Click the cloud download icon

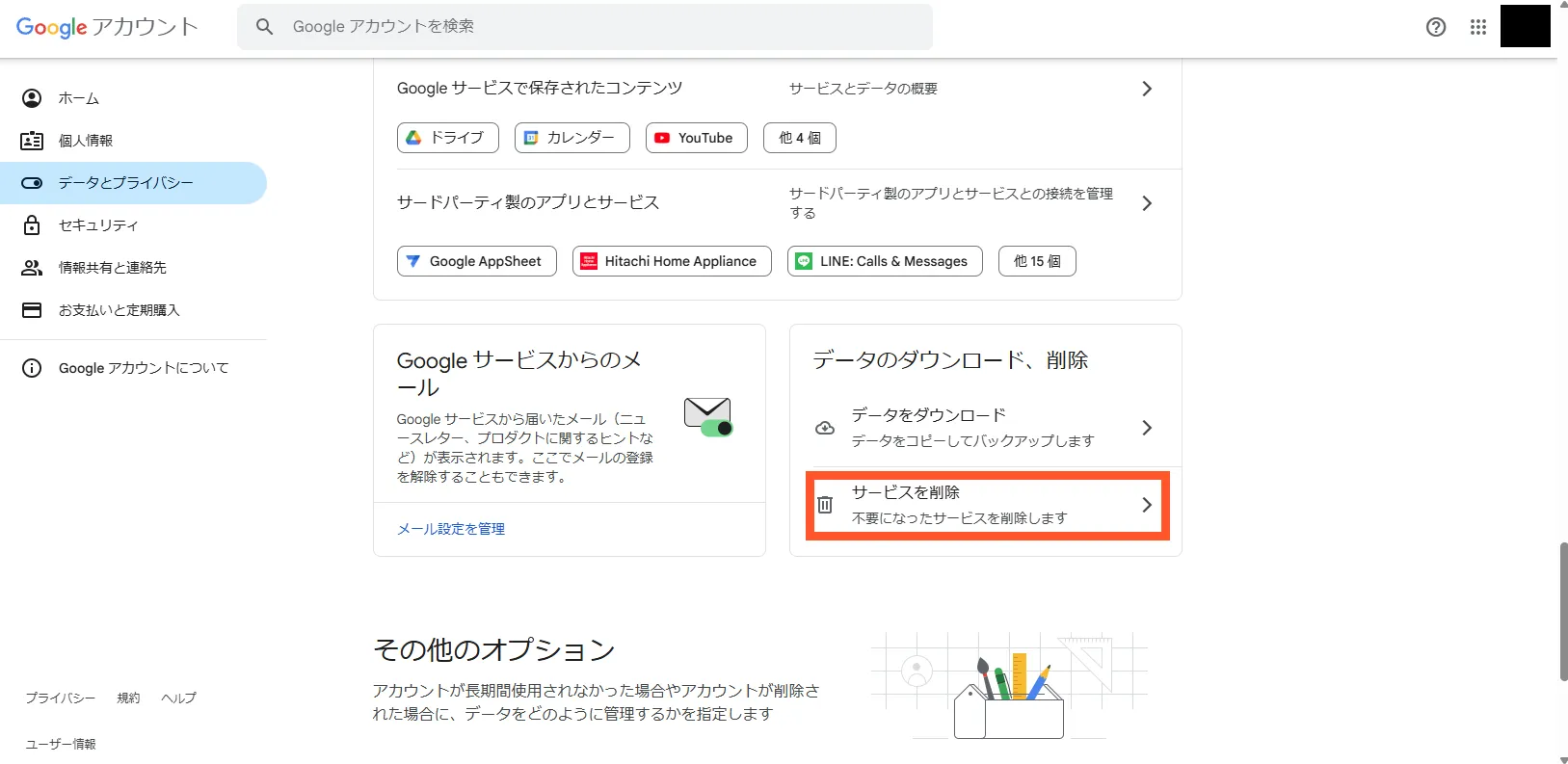point(825,428)
